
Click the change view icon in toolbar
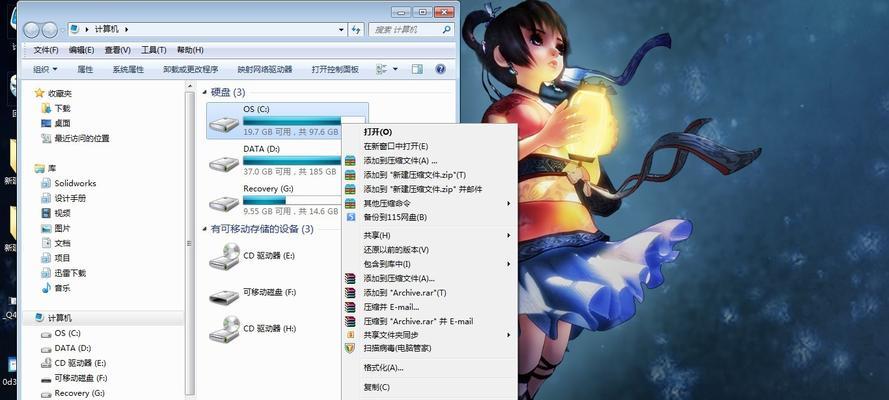click(x=382, y=69)
